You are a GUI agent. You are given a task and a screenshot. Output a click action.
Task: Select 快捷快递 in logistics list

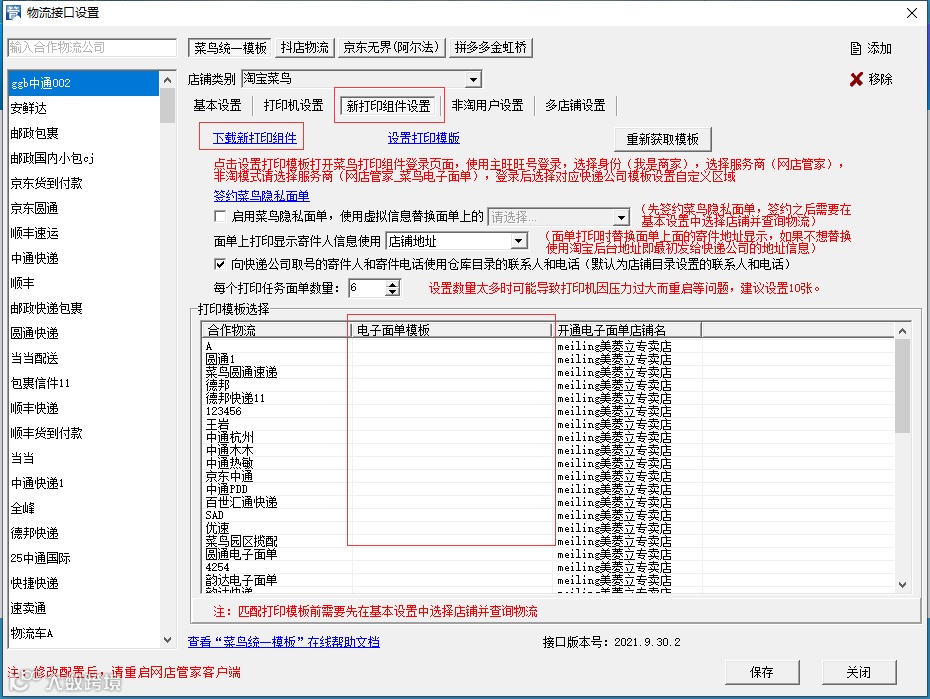coord(83,583)
